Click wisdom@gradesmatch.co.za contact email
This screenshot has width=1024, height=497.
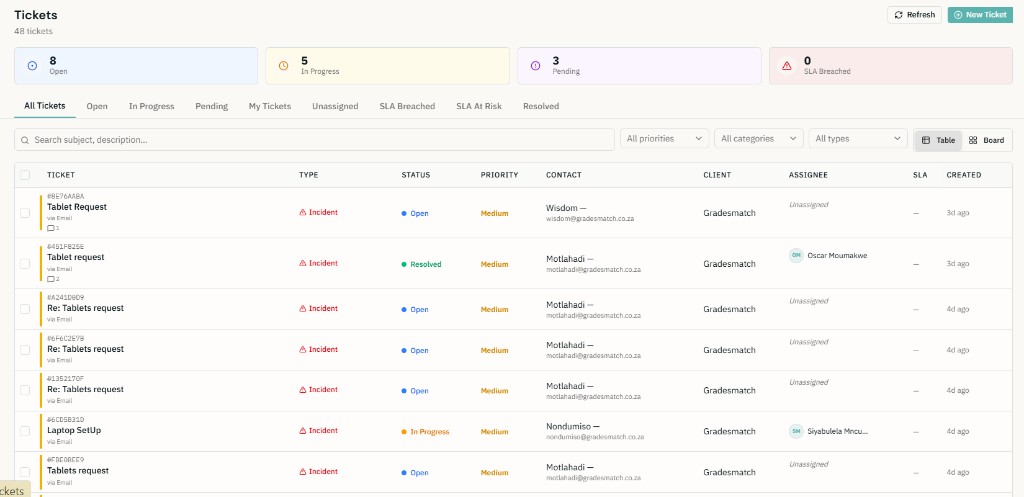tap(590, 219)
